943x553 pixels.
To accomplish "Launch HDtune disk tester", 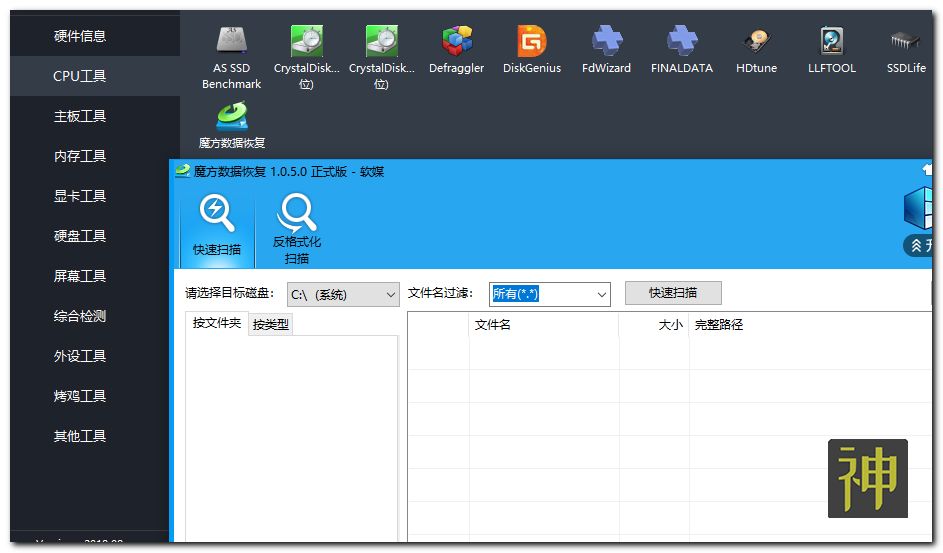I will pos(757,50).
